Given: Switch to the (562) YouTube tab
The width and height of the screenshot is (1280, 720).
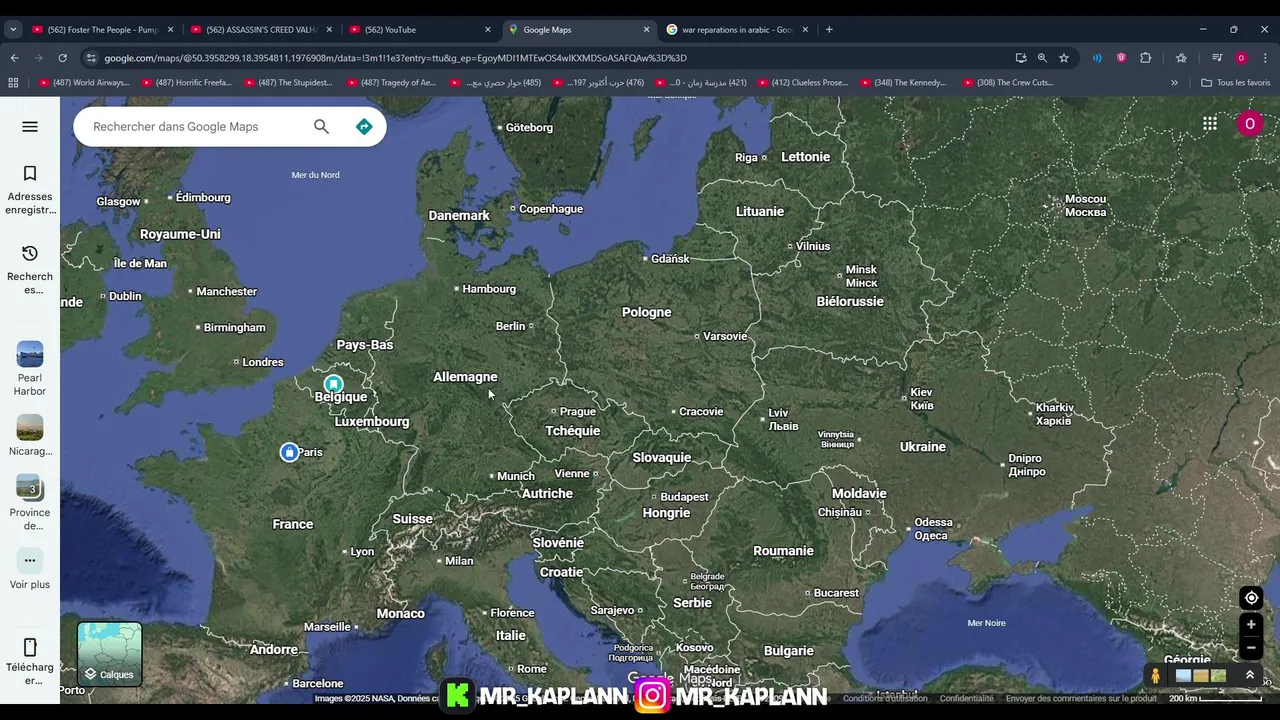Looking at the screenshot, I should (x=421, y=29).
